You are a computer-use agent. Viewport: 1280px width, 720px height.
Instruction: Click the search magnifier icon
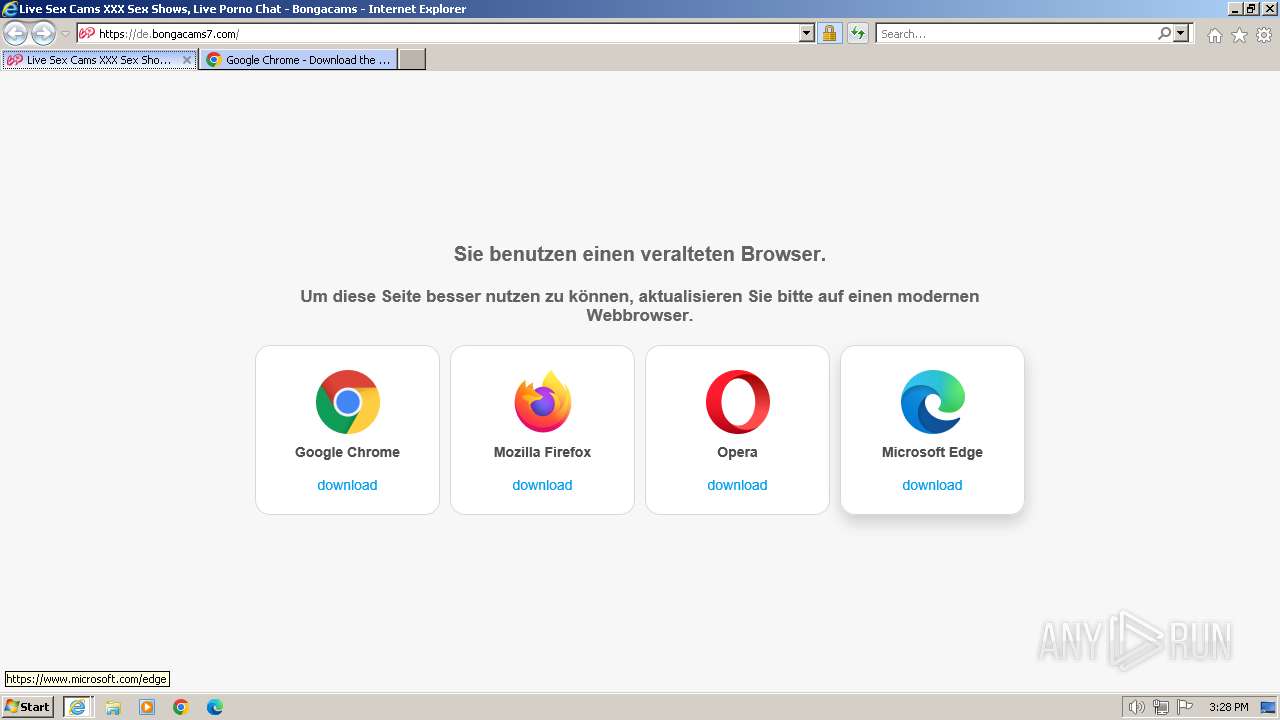pyautogui.click(x=1164, y=33)
